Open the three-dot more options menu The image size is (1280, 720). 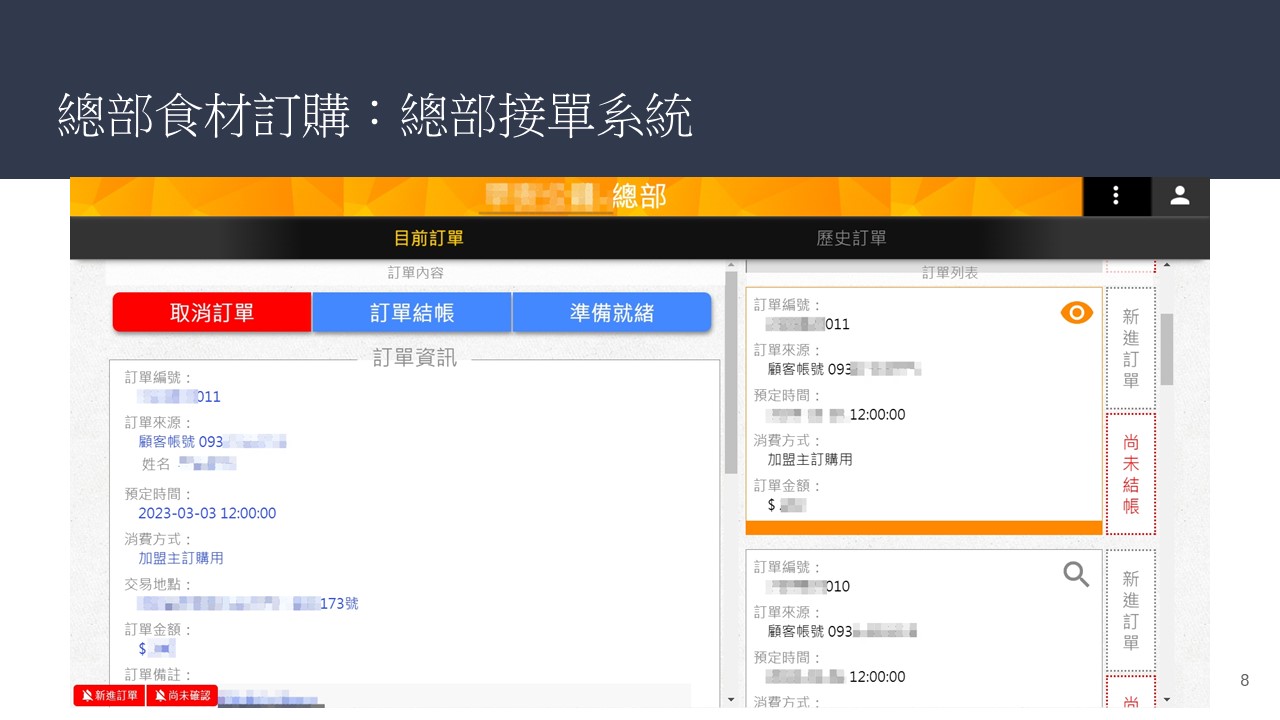point(1116,196)
